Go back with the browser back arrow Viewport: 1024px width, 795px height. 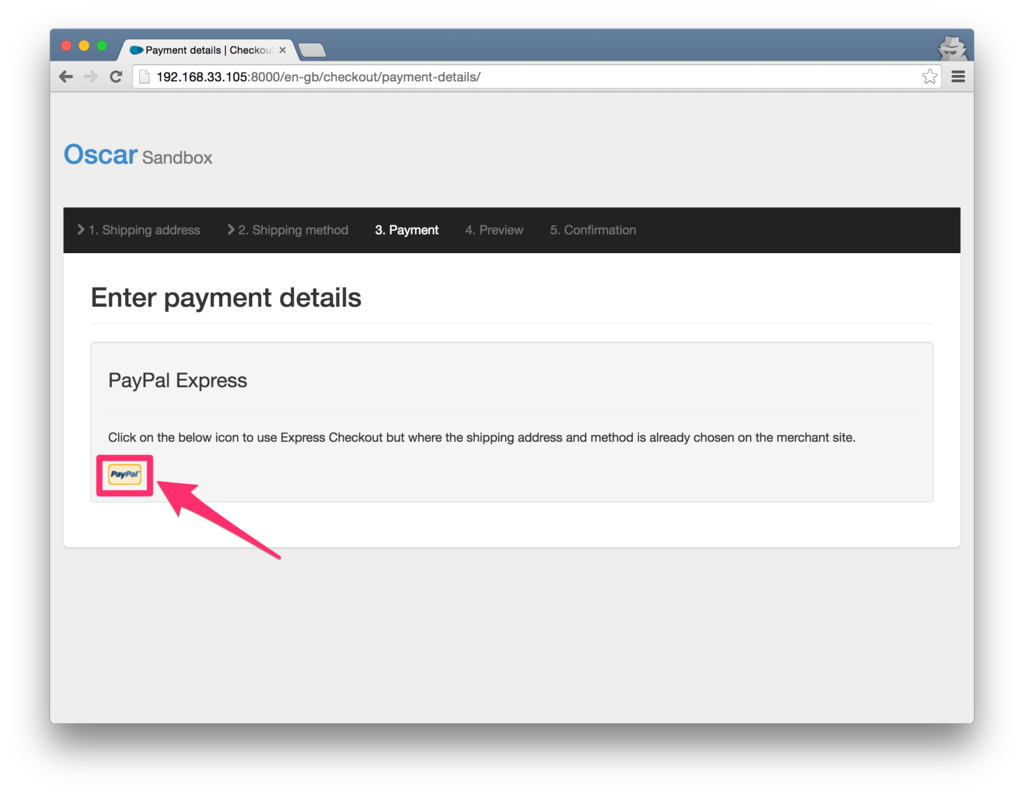(66, 77)
